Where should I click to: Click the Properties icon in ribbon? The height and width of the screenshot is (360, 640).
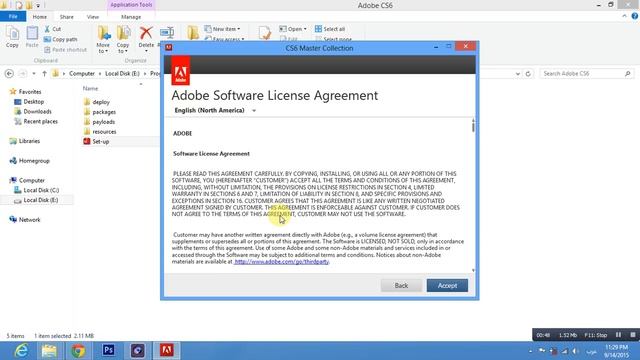[x=264, y=33]
